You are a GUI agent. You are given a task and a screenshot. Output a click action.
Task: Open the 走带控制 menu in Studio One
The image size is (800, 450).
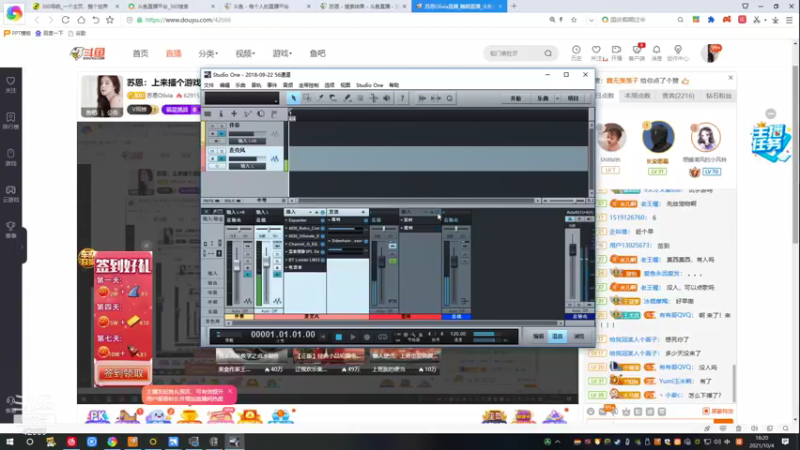click(x=308, y=85)
